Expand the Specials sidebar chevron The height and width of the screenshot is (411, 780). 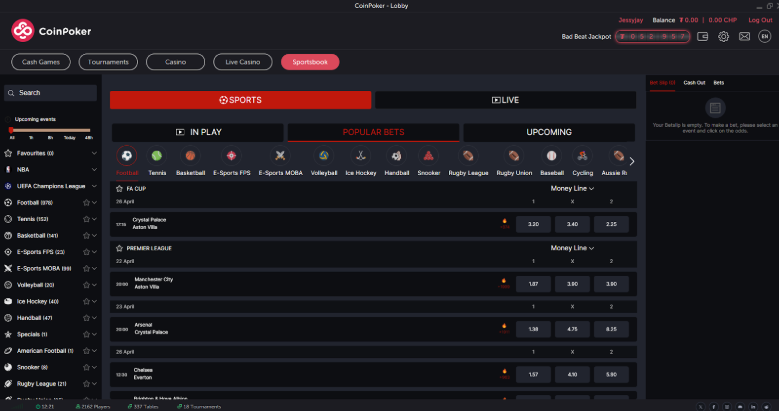tap(94, 334)
